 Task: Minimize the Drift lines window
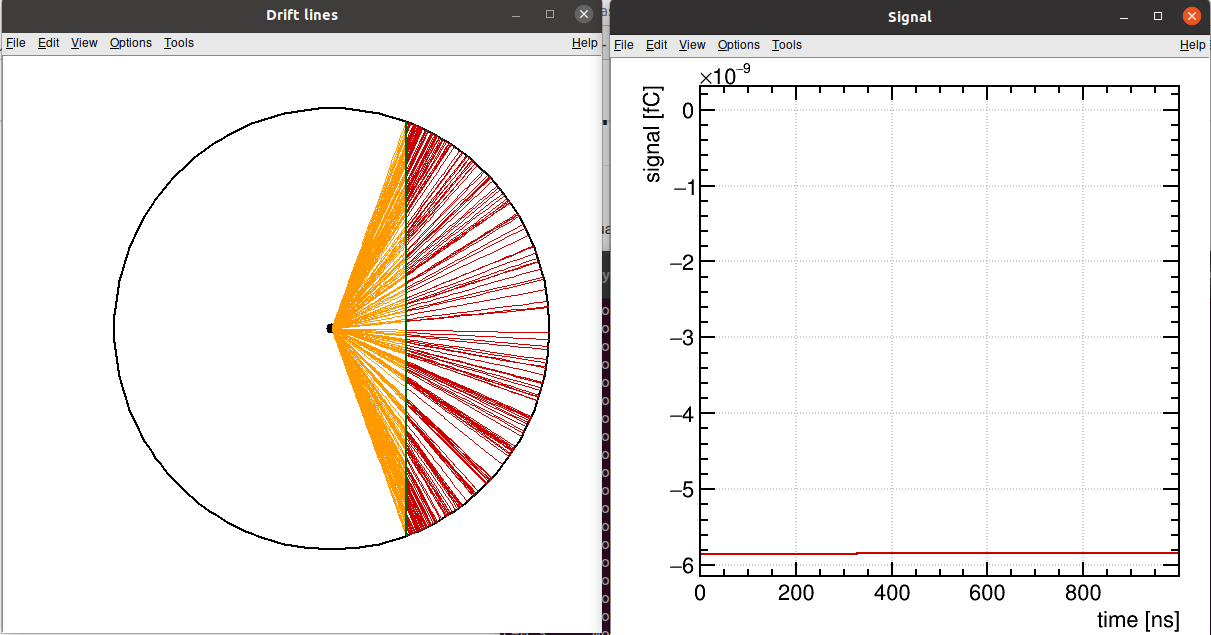point(517,15)
